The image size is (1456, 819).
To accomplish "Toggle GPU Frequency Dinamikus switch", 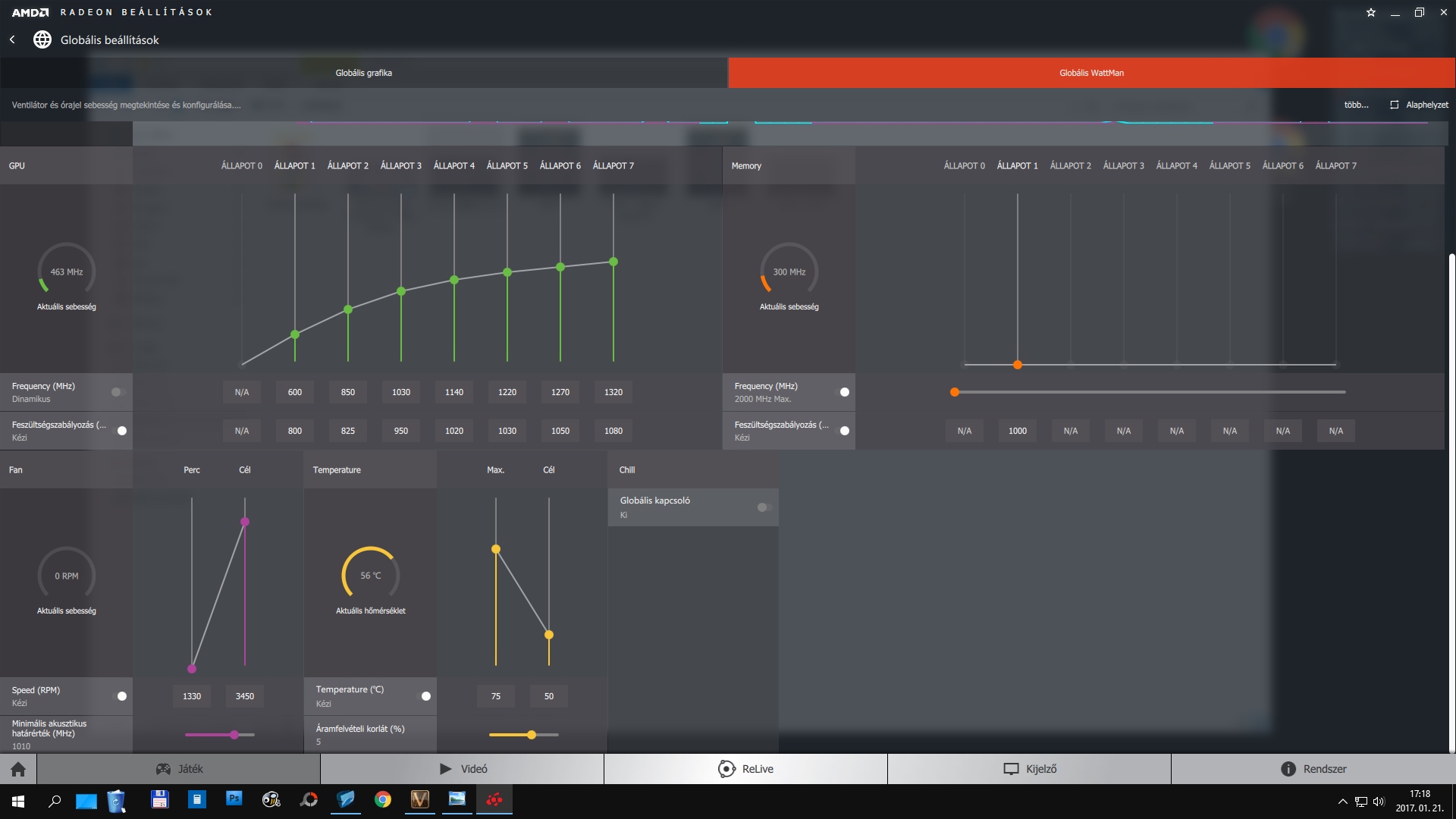I will (118, 392).
